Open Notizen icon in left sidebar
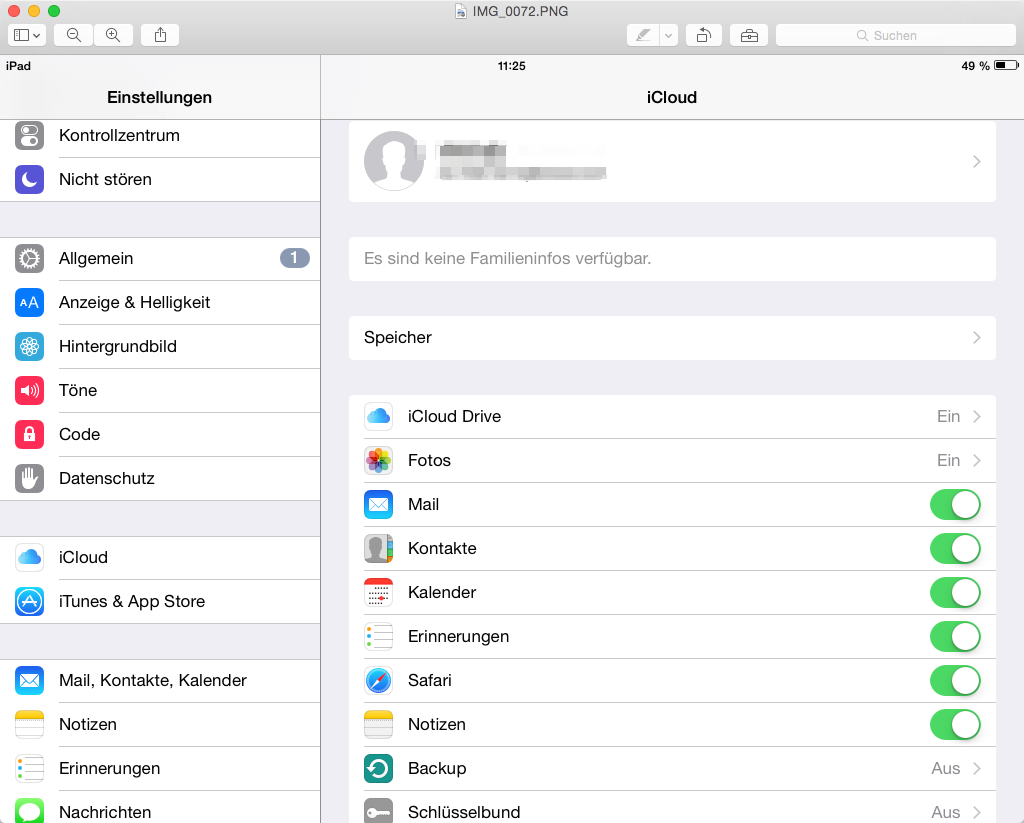Viewport: 1024px width, 823px height. coord(29,724)
